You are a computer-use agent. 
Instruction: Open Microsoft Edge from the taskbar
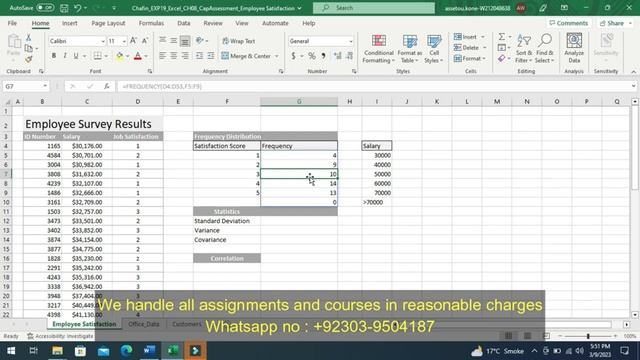[127, 351]
